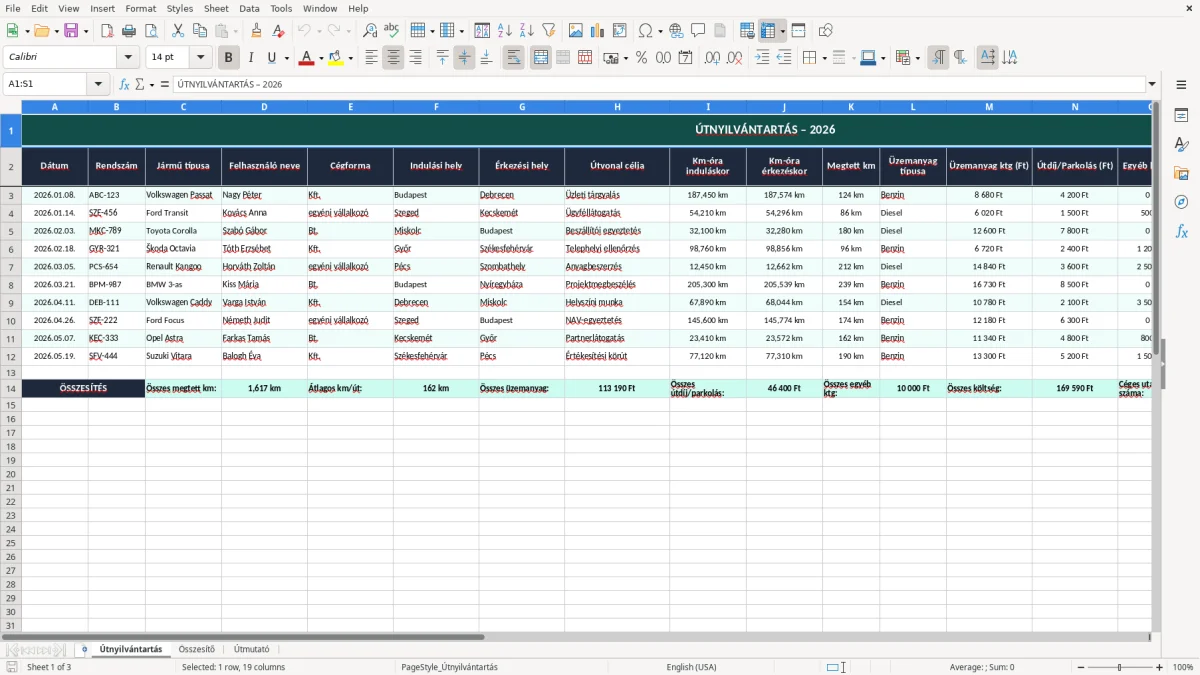Toggle Wrap Text button
The image size is (1200, 675).
pos(513,58)
